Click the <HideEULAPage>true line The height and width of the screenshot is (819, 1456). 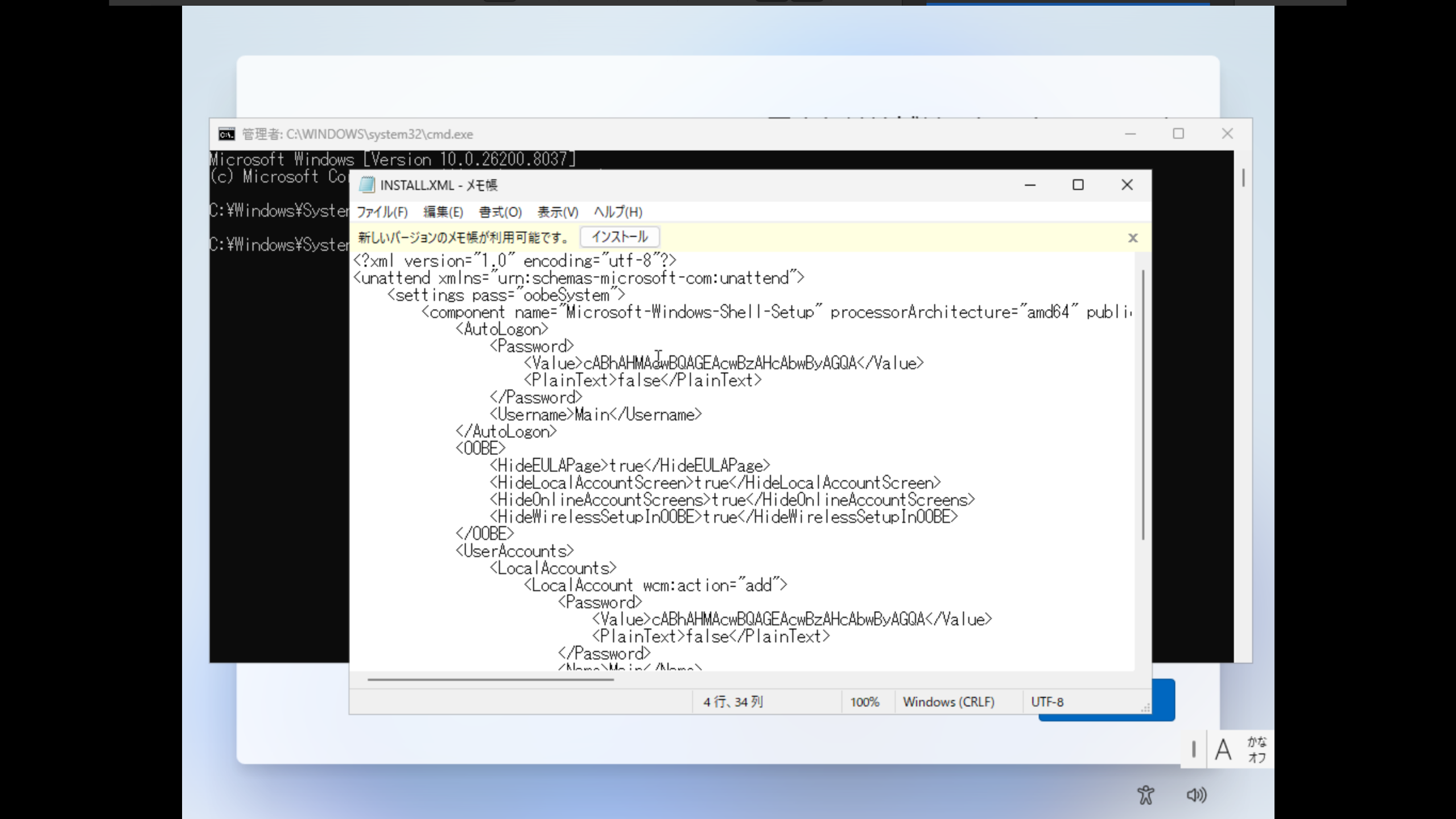pyautogui.click(x=630, y=466)
